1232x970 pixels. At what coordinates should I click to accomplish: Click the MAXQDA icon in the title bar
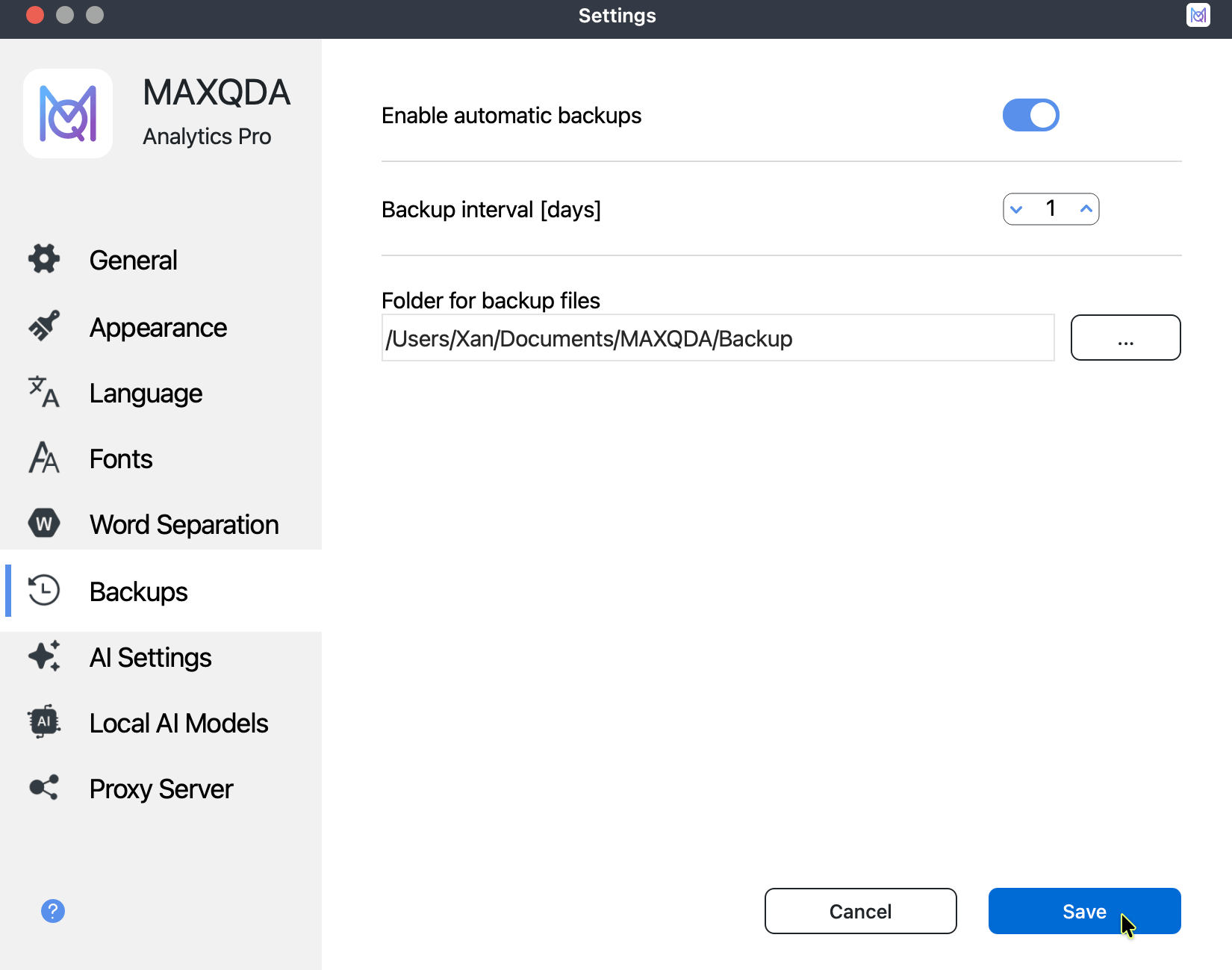(x=1198, y=15)
